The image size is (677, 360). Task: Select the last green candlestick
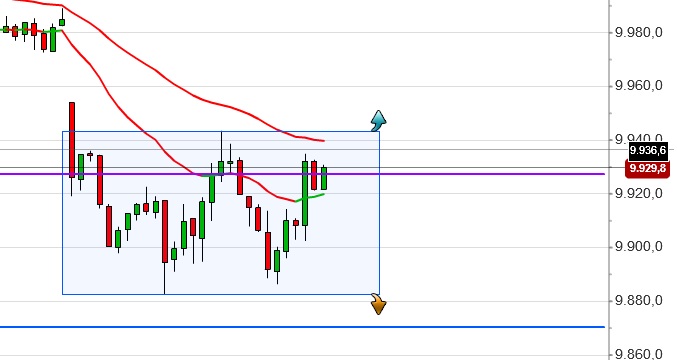[x=324, y=178]
